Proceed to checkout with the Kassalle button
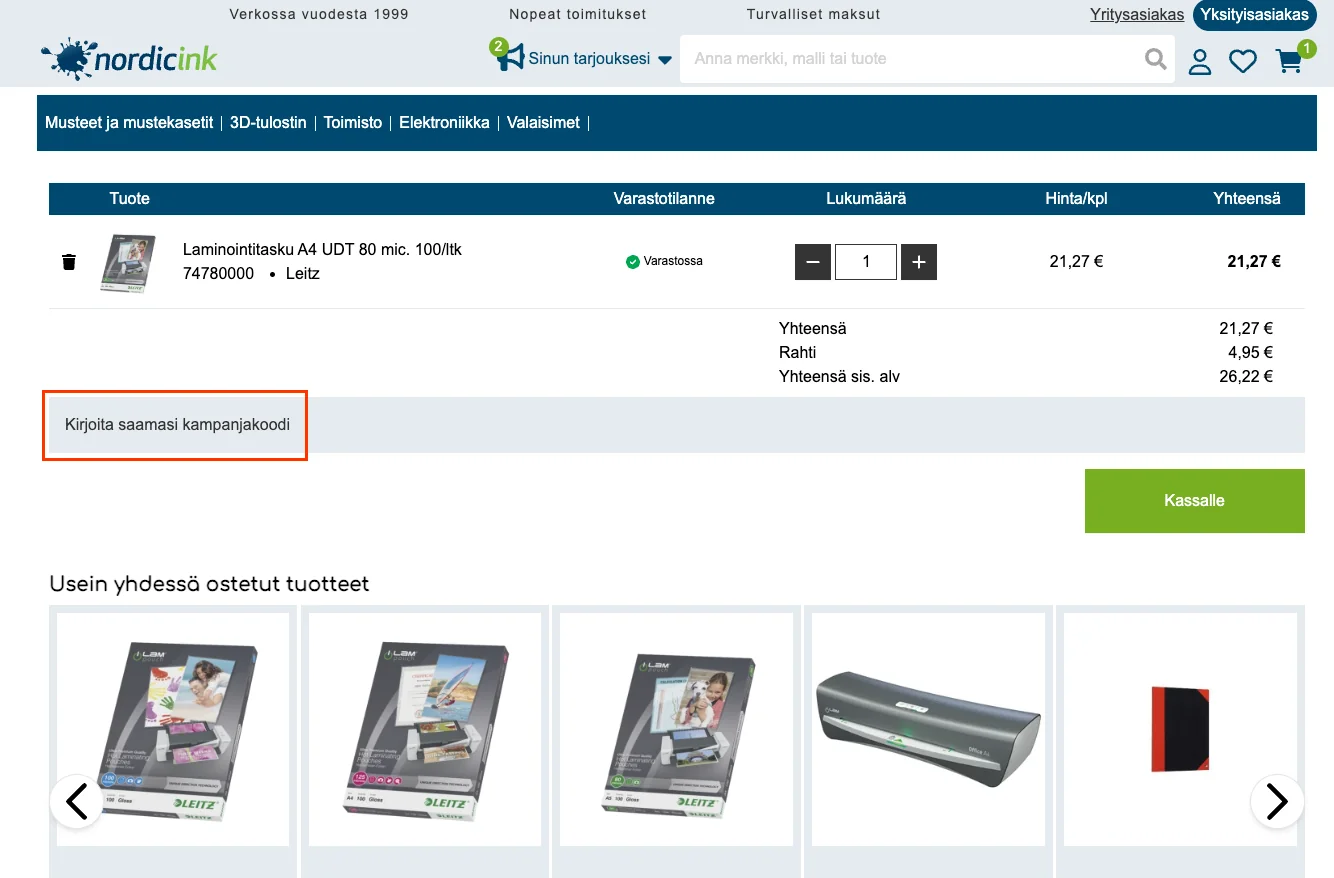The image size is (1334, 878). [1195, 501]
